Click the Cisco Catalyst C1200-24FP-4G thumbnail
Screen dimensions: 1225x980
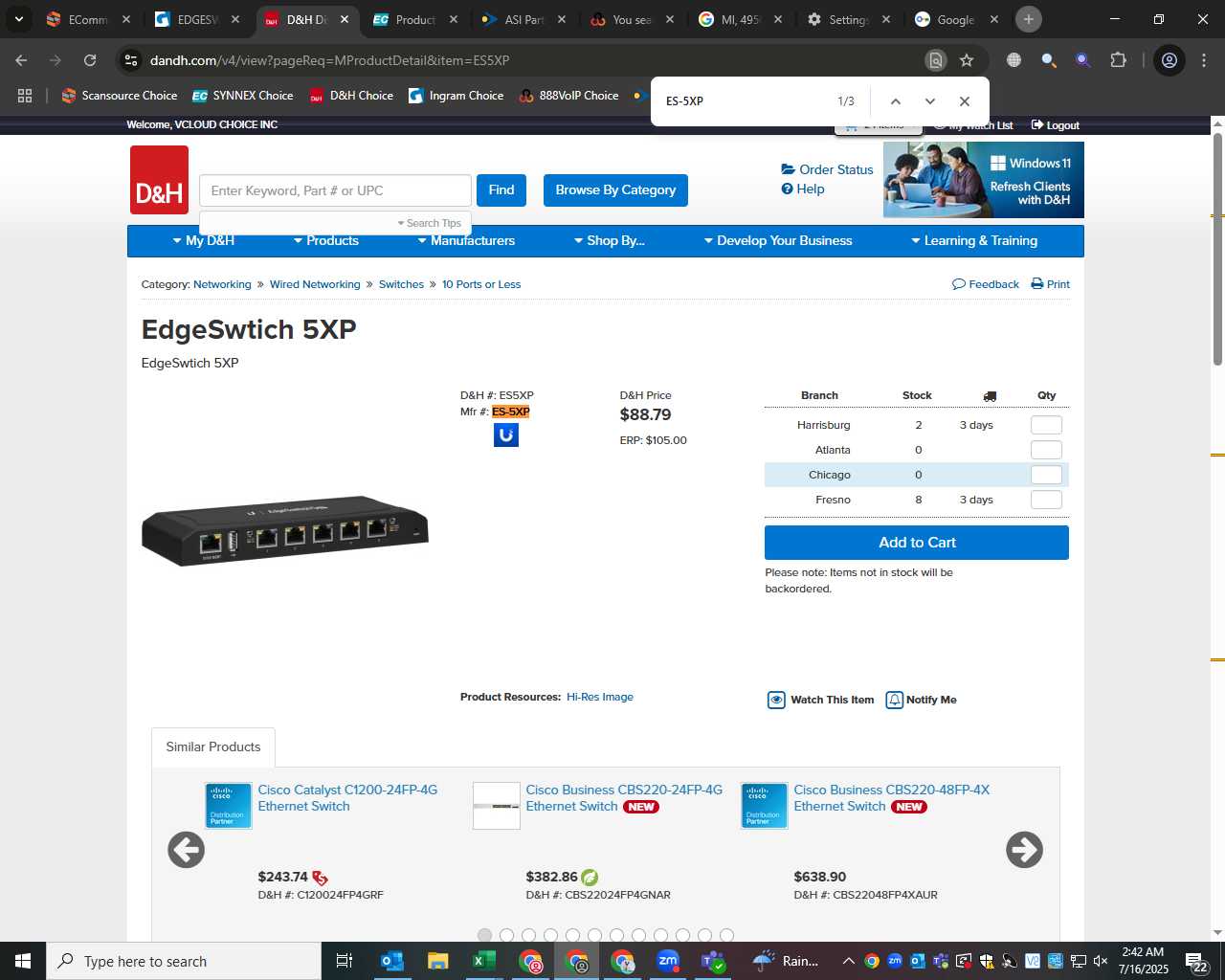tap(229, 806)
